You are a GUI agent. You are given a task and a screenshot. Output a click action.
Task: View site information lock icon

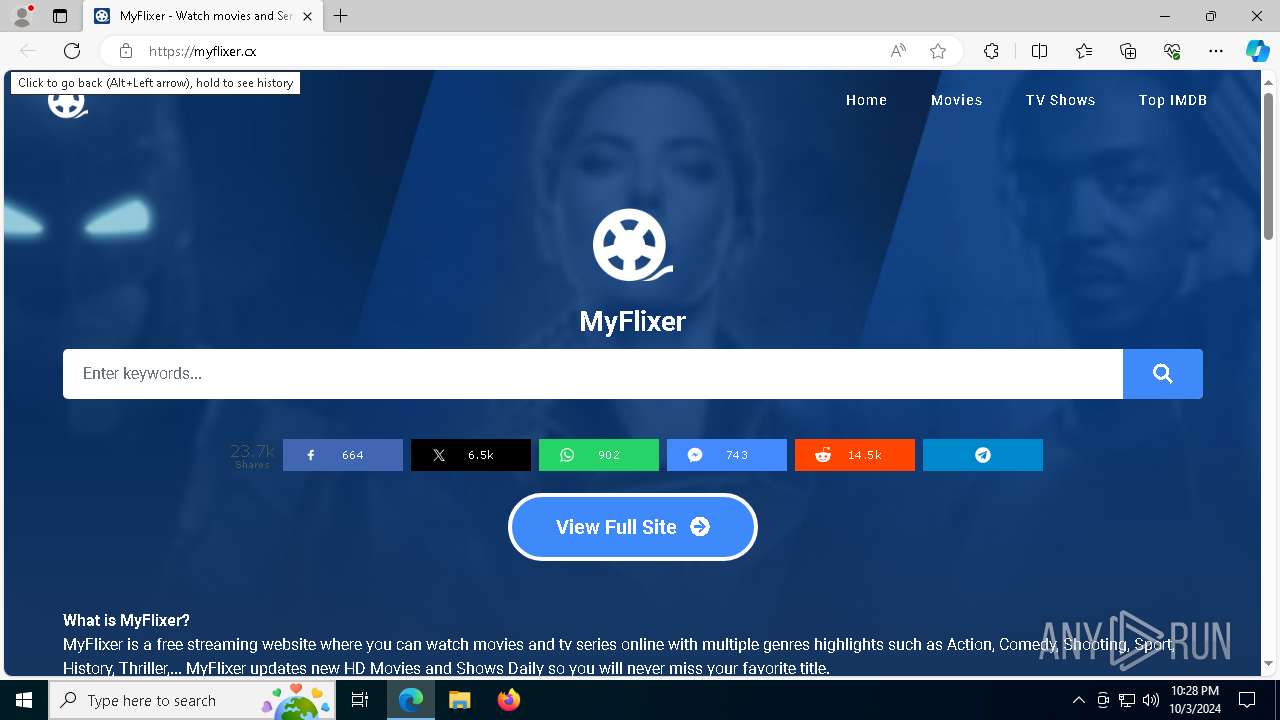pyautogui.click(x=126, y=51)
